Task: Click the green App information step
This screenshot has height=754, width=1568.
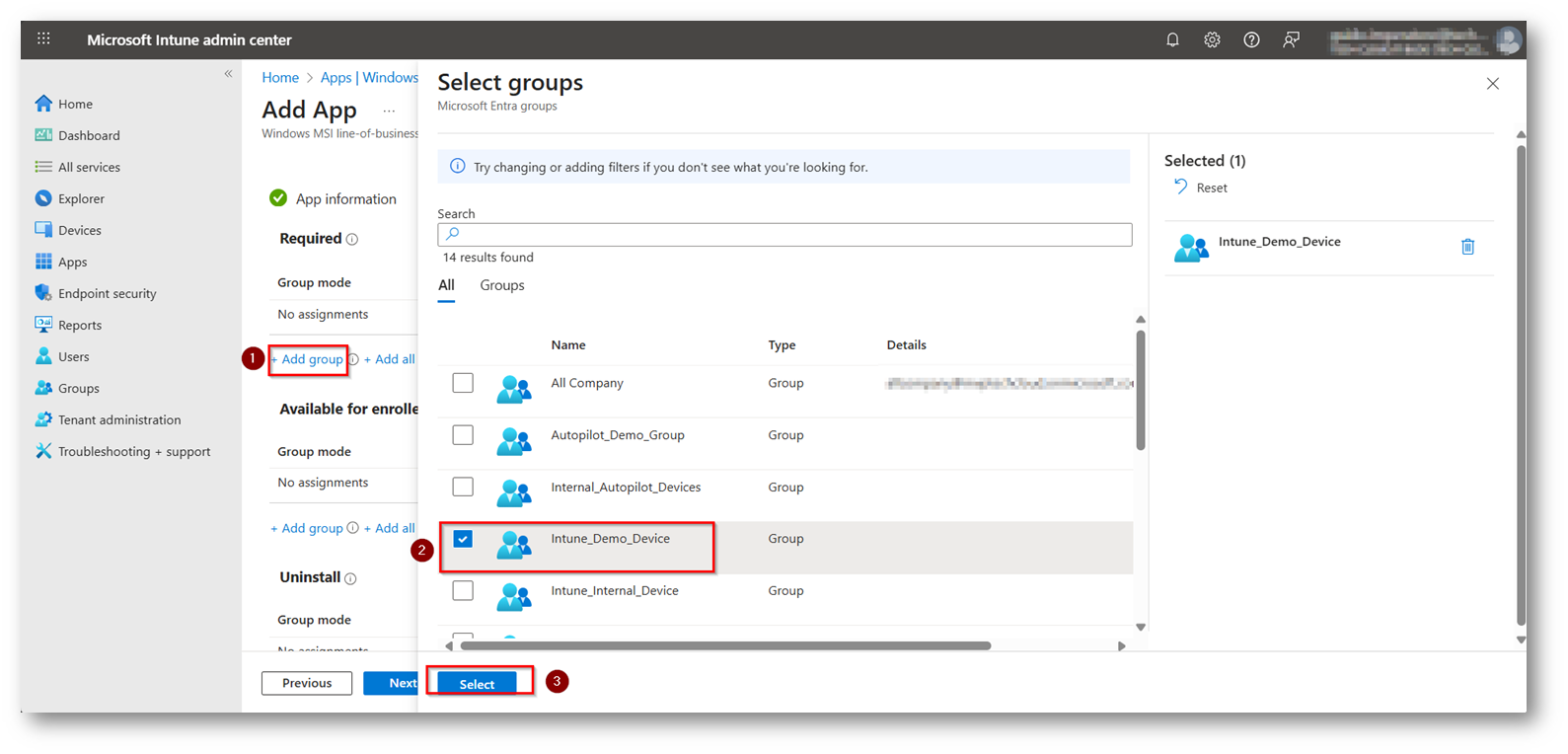Action: click(x=333, y=198)
